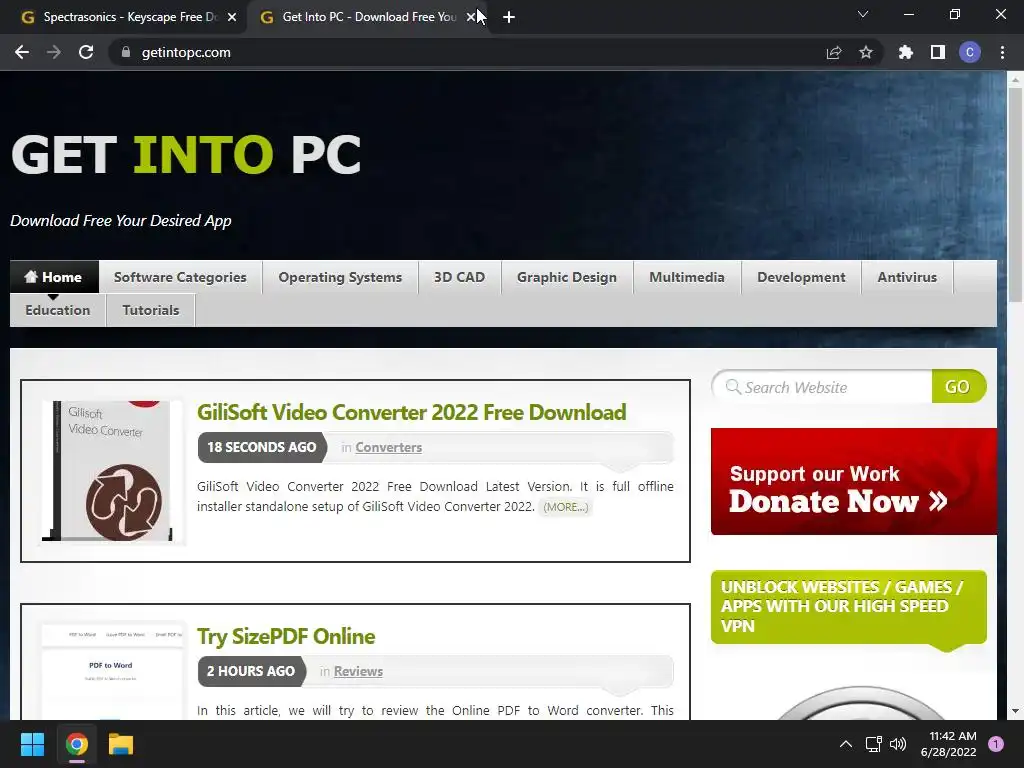
Task: Close the Spectrasonics Keyscape tab
Action: coord(232,18)
